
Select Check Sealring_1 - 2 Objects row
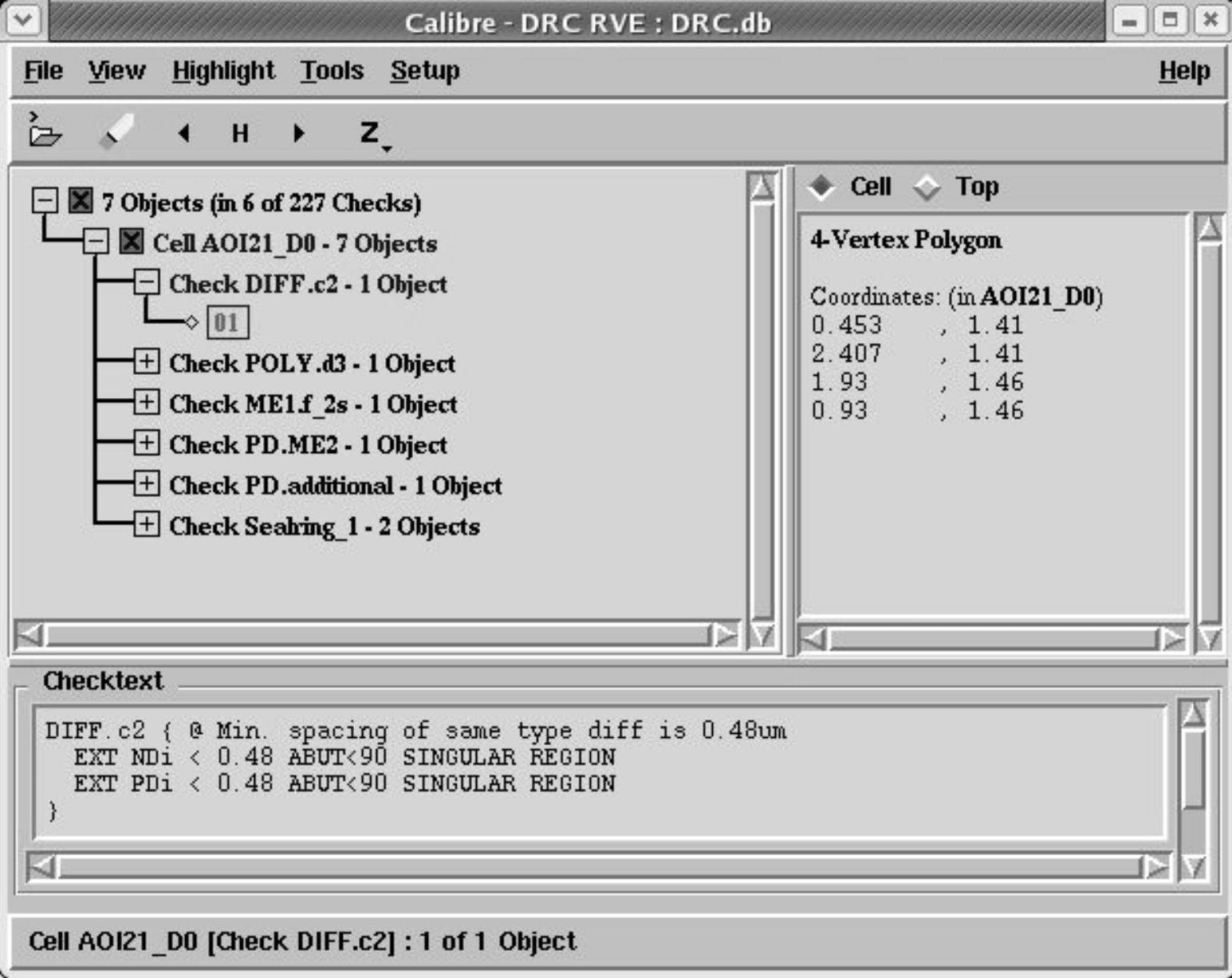[325, 526]
